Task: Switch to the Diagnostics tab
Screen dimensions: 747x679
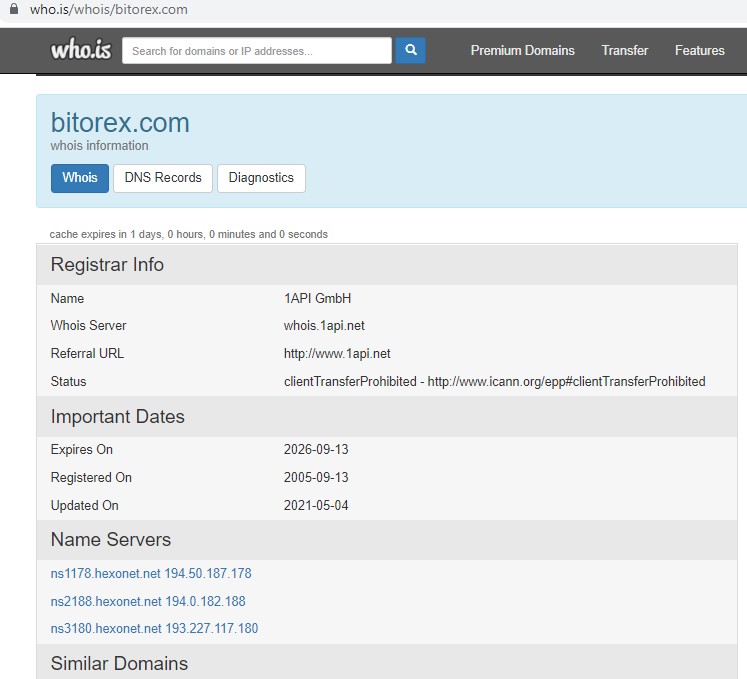Action: click(x=261, y=178)
